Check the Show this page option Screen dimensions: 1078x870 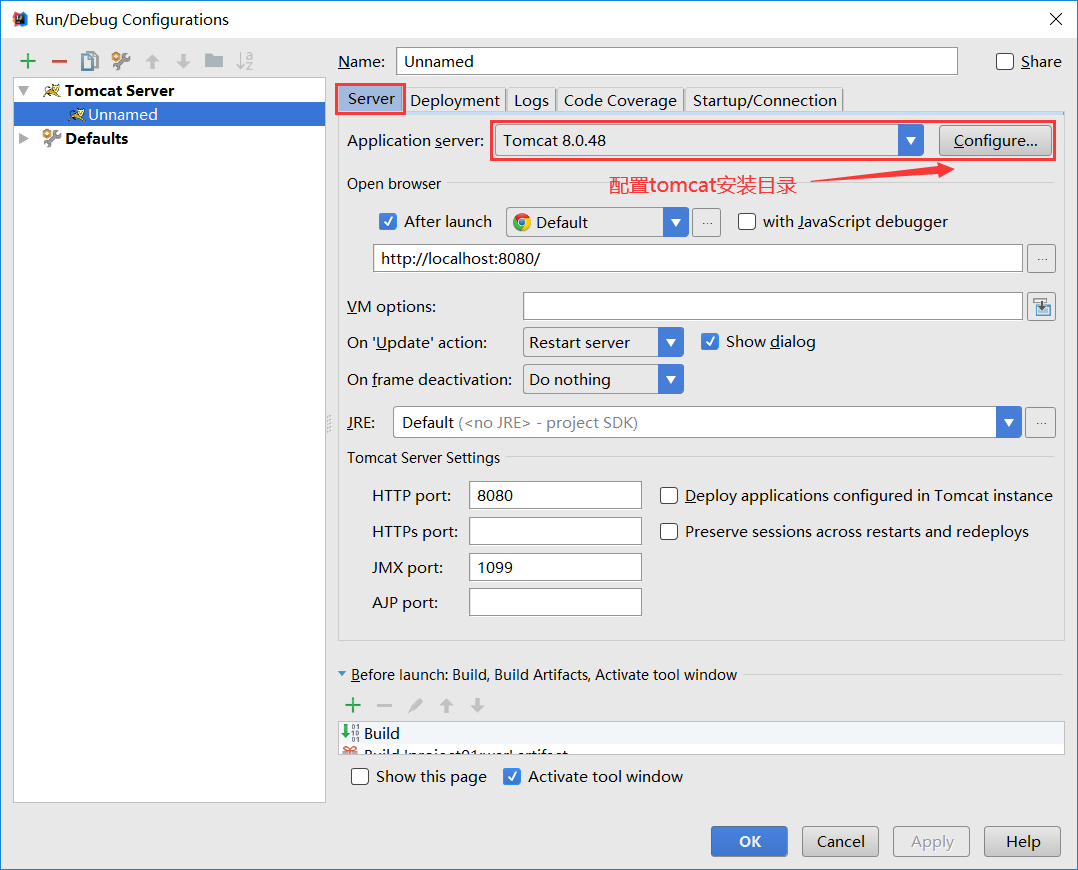tap(360, 776)
